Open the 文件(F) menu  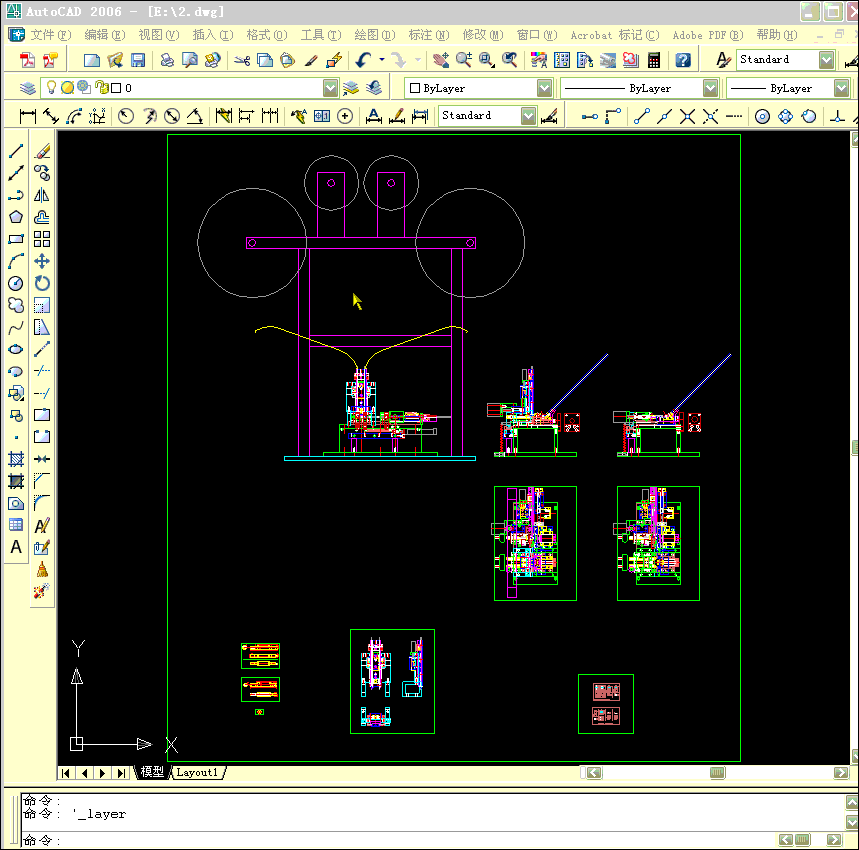coord(50,35)
